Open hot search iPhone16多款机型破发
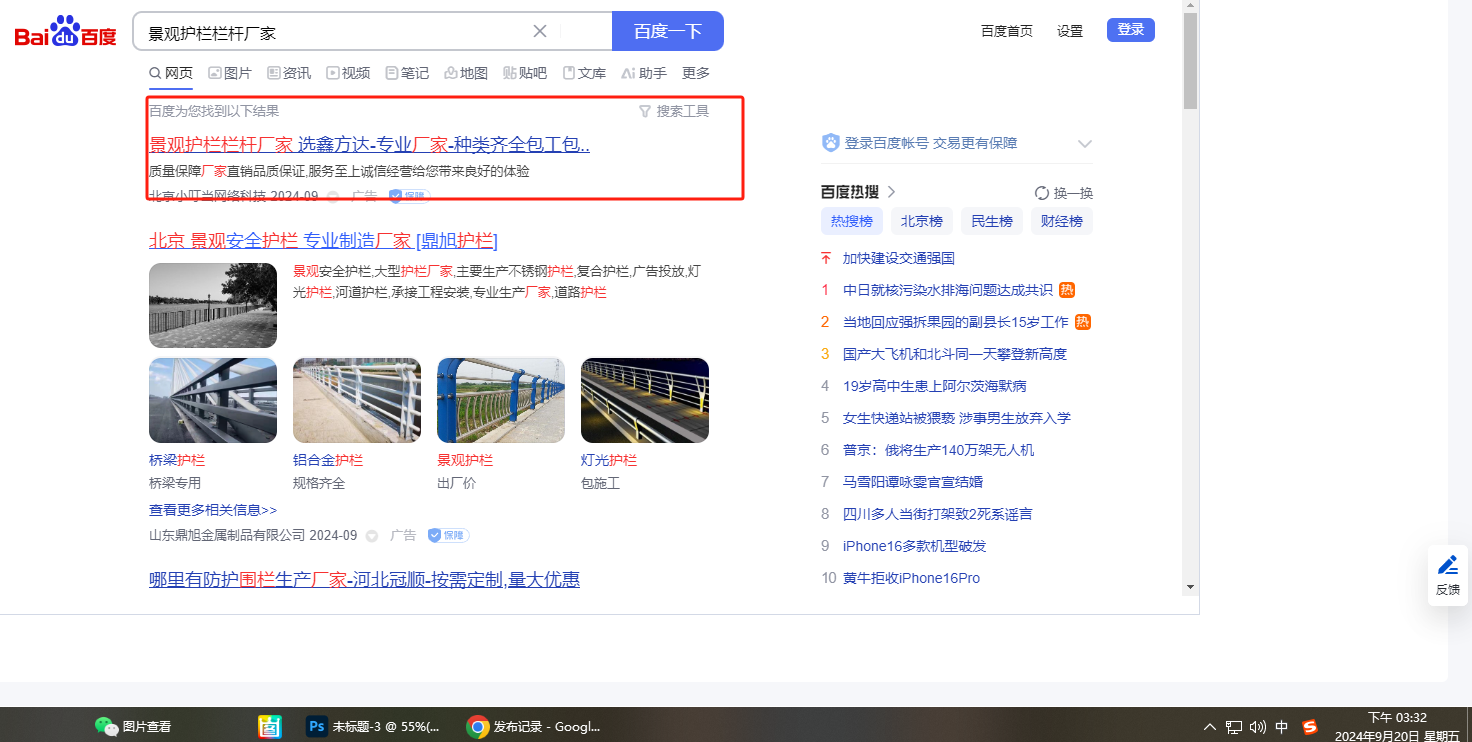Image resolution: width=1472 pixels, height=742 pixels. click(915, 546)
